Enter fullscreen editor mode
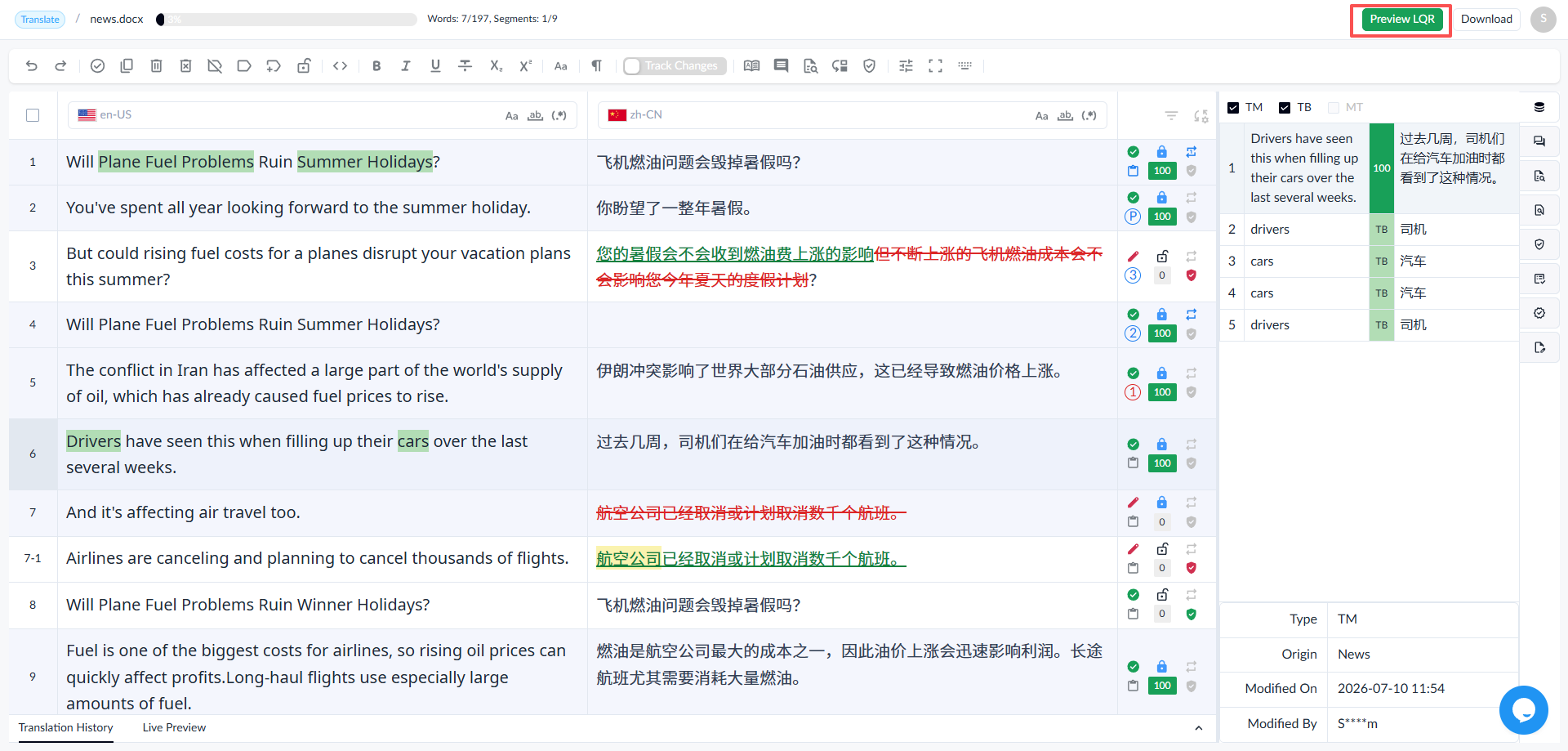 pos(936,66)
